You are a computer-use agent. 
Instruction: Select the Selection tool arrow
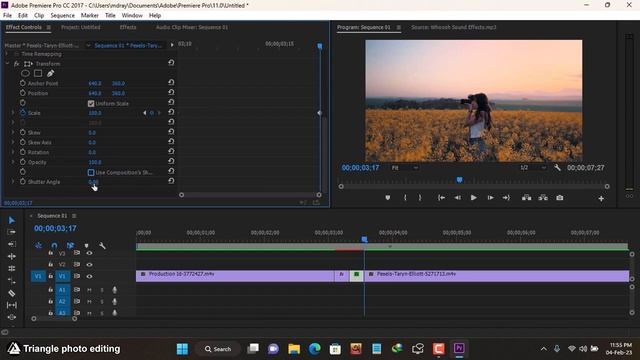[x=11, y=220]
